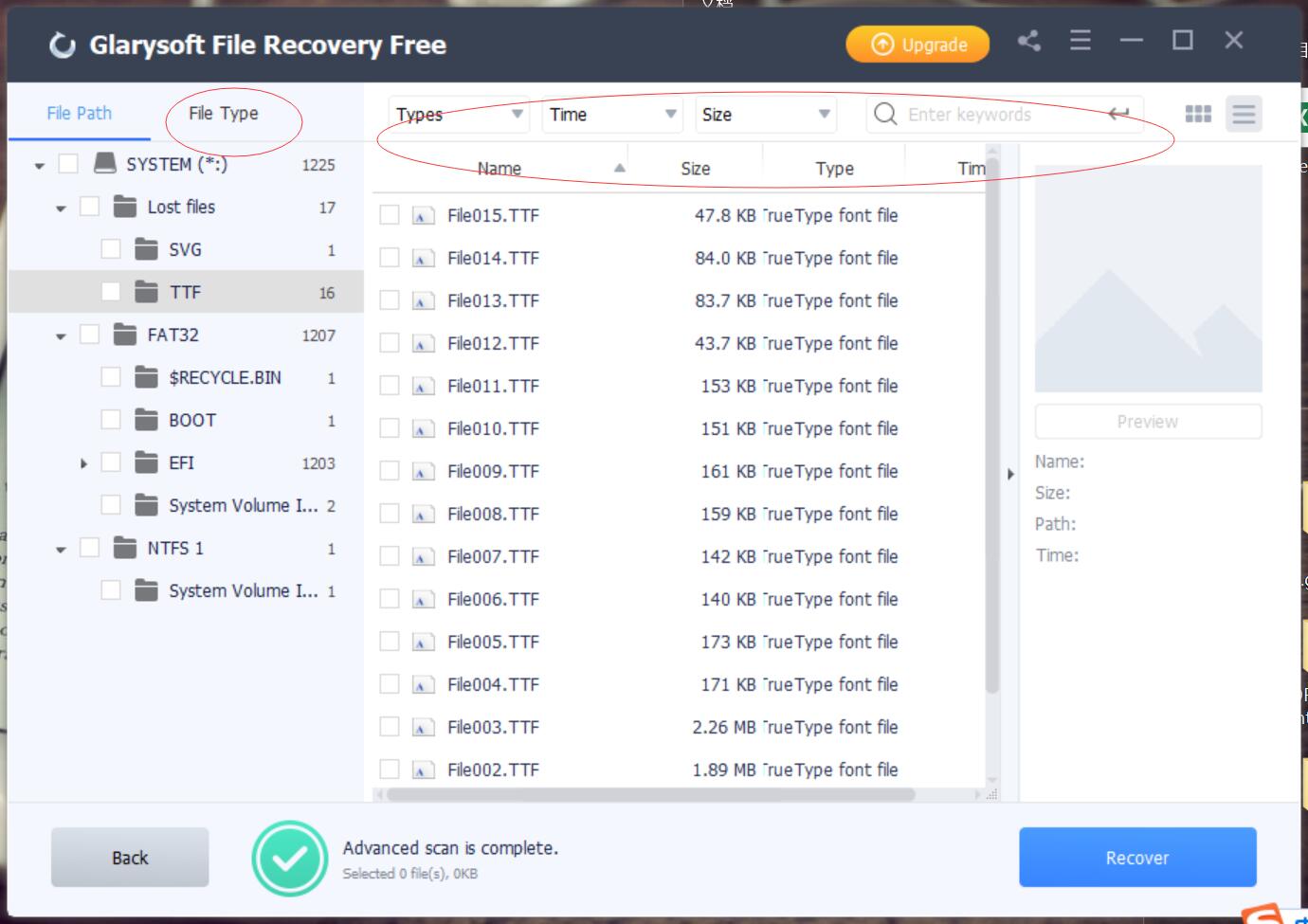Click the File015.TTF font file icon

coord(423,216)
